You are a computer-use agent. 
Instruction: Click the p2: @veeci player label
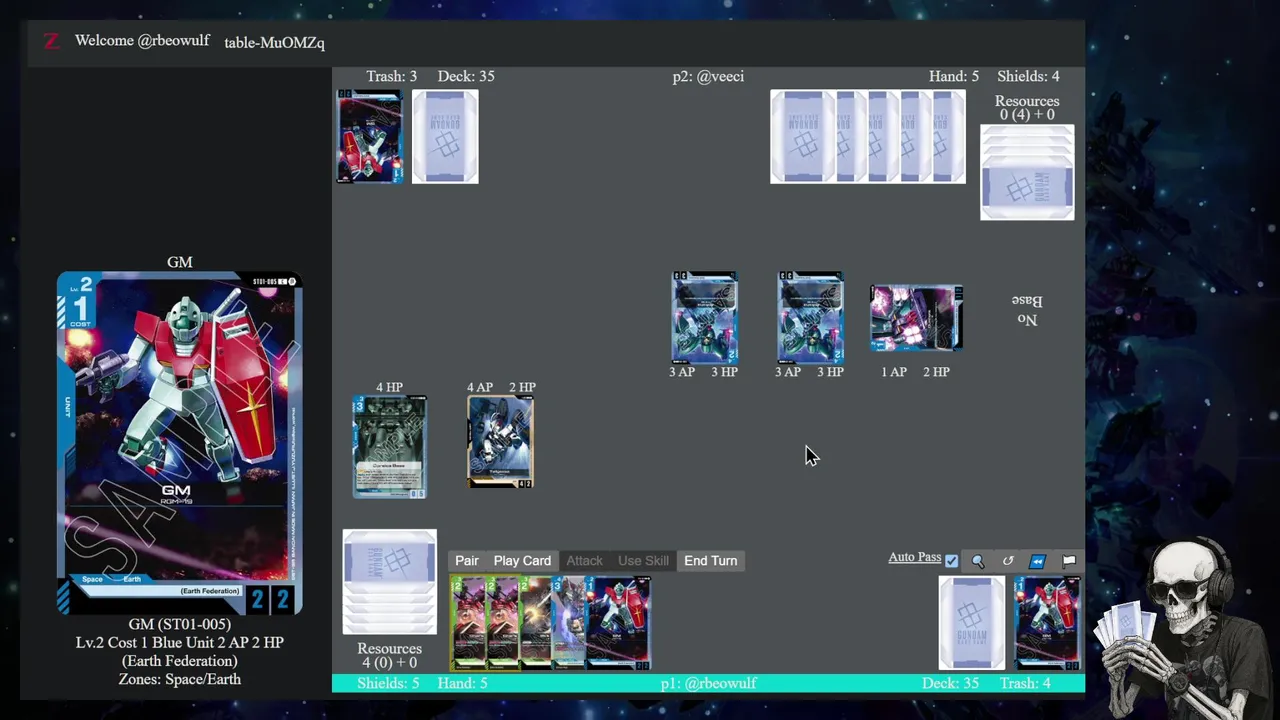click(708, 76)
